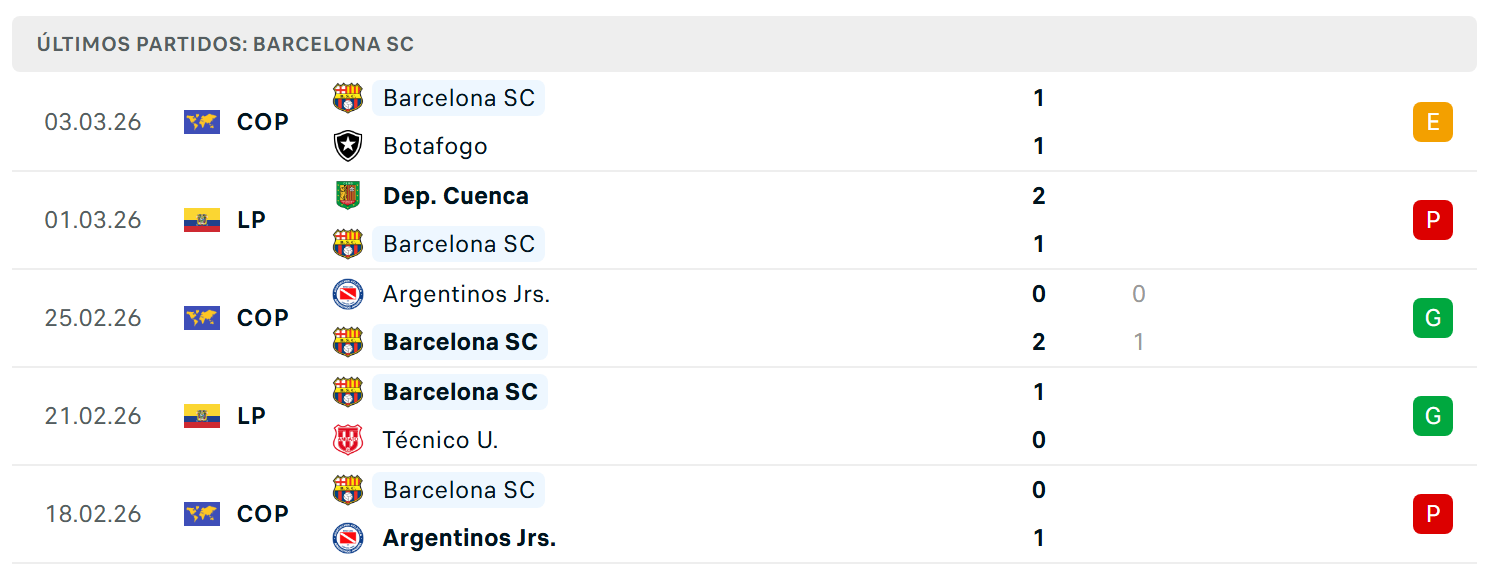Click the Ecuador flag icon on 21.02.26 row
The height and width of the screenshot is (582, 1491).
pos(202,416)
